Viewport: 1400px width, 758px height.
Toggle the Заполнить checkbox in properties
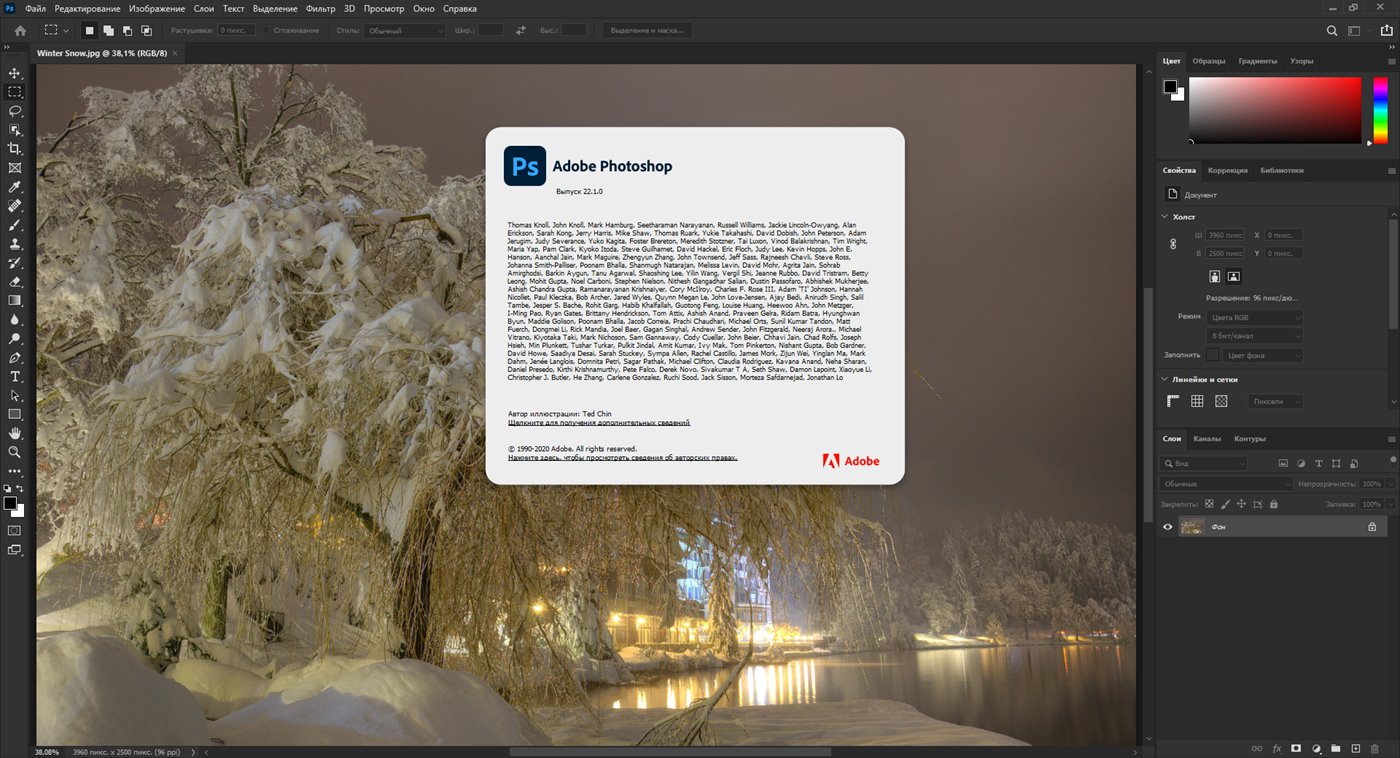click(x=1213, y=355)
